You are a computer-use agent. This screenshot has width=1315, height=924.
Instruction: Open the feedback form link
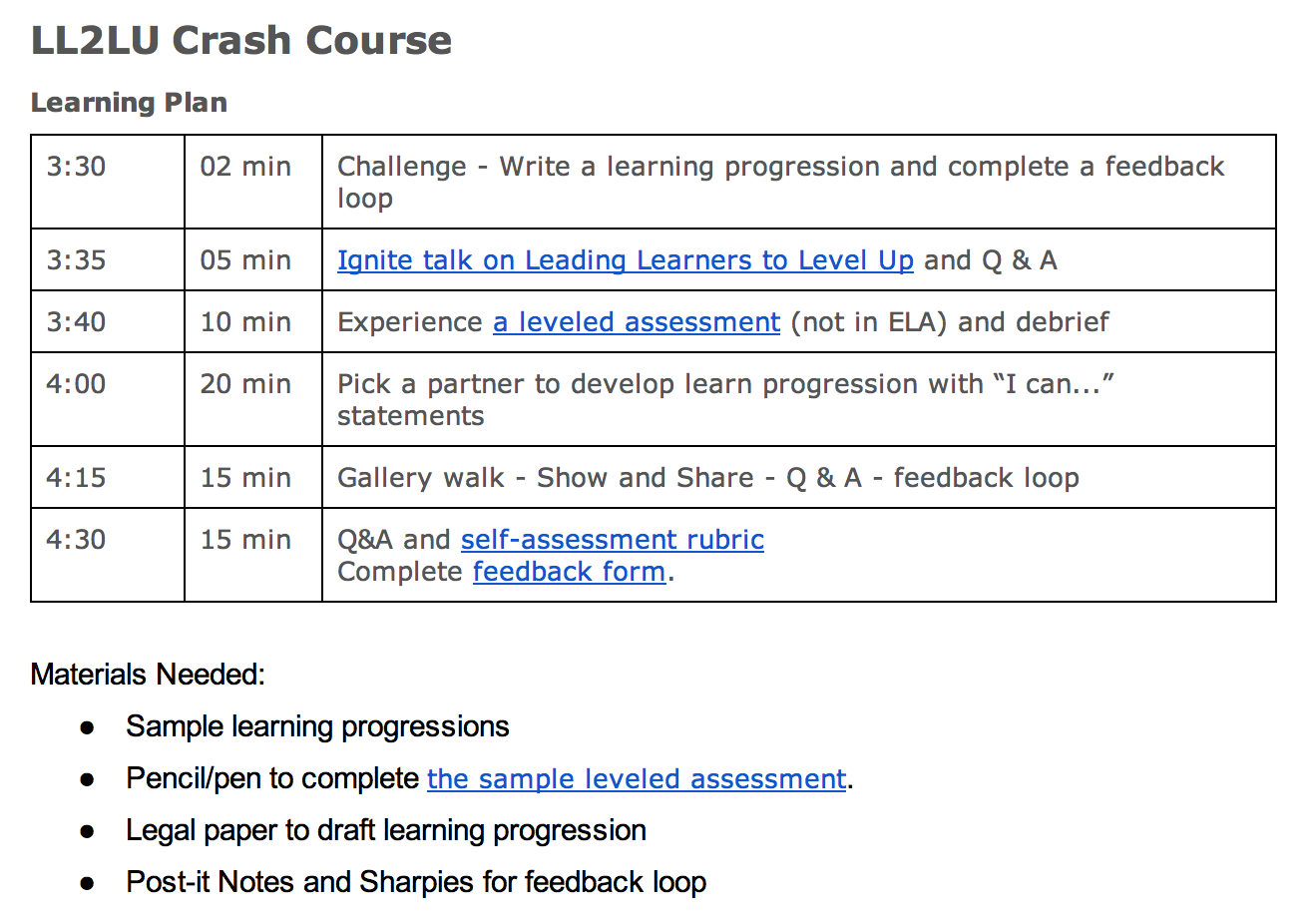tap(569, 572)
